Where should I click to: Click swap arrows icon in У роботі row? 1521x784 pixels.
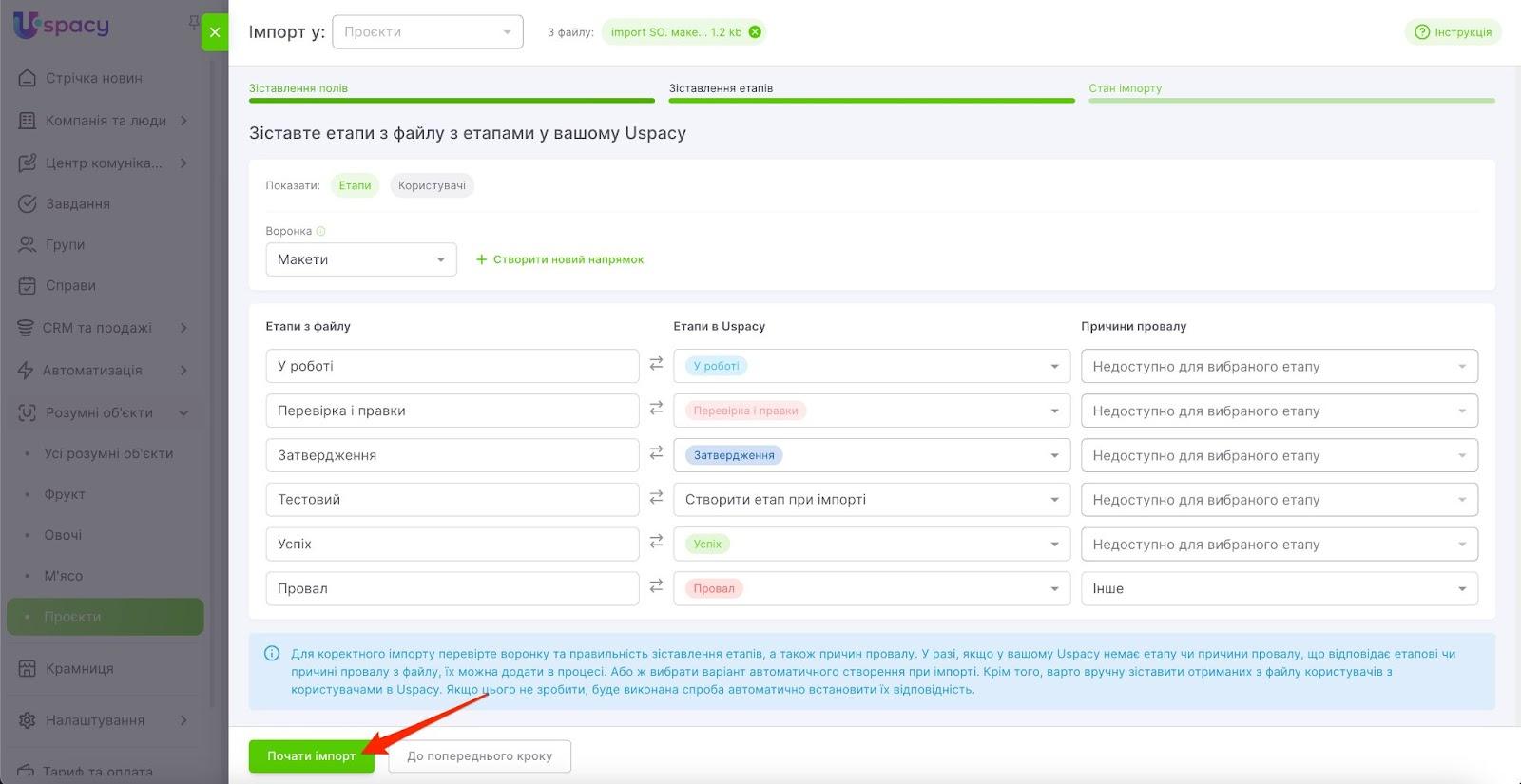coord(656,364)
